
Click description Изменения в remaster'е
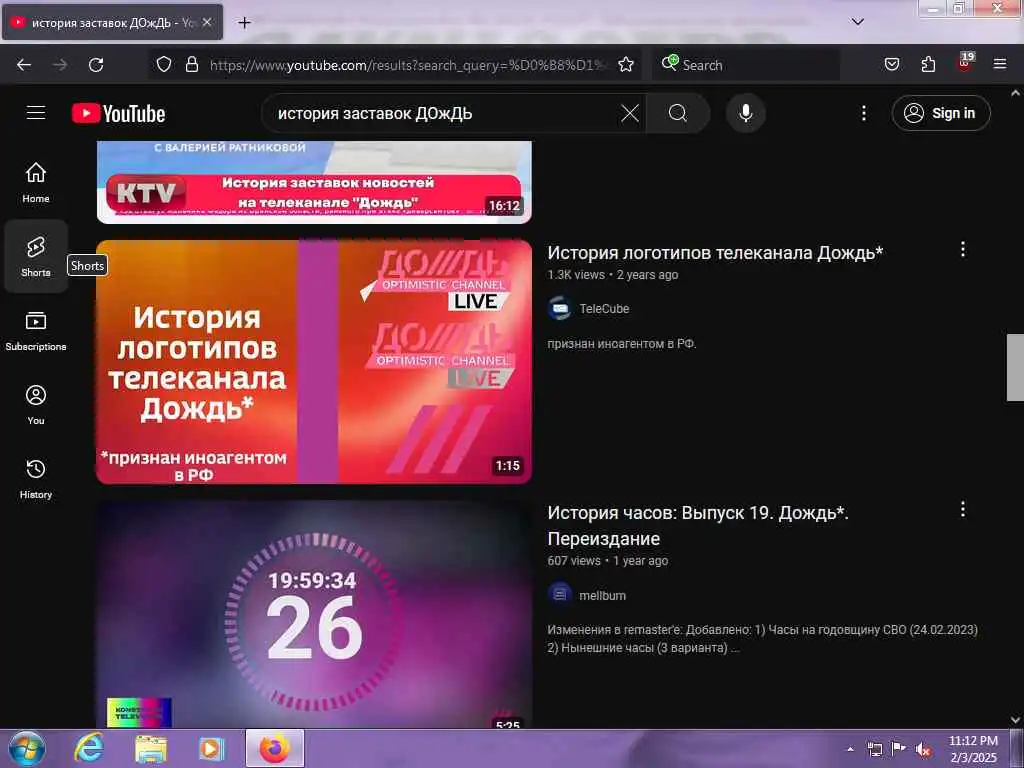pyautogui.click(x=762, y=639)
